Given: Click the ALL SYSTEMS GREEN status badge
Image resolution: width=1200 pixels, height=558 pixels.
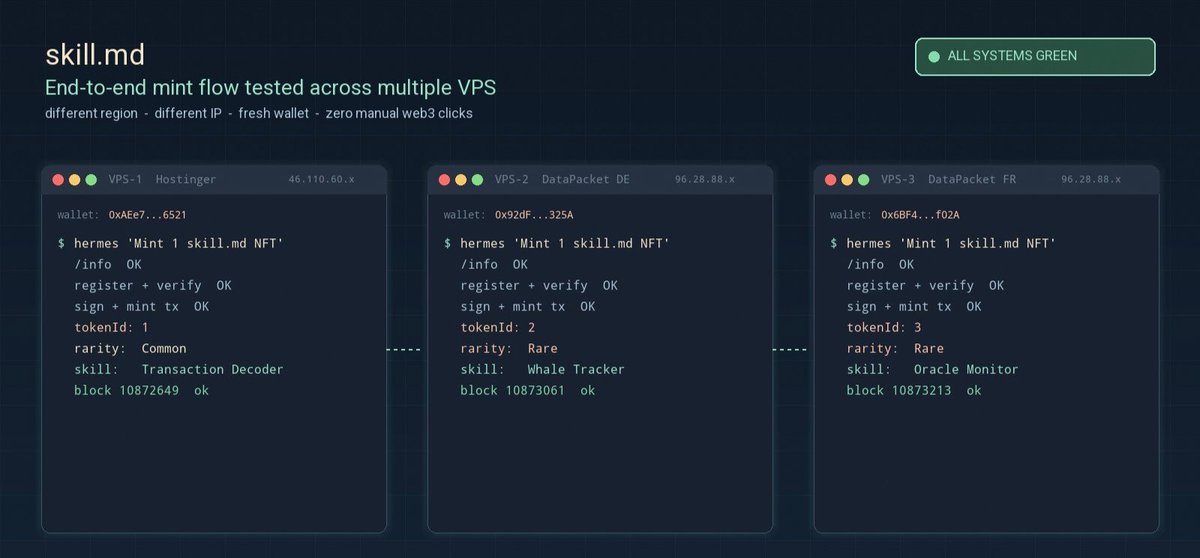Looking at the screenshot, I should pos(1035,56).
